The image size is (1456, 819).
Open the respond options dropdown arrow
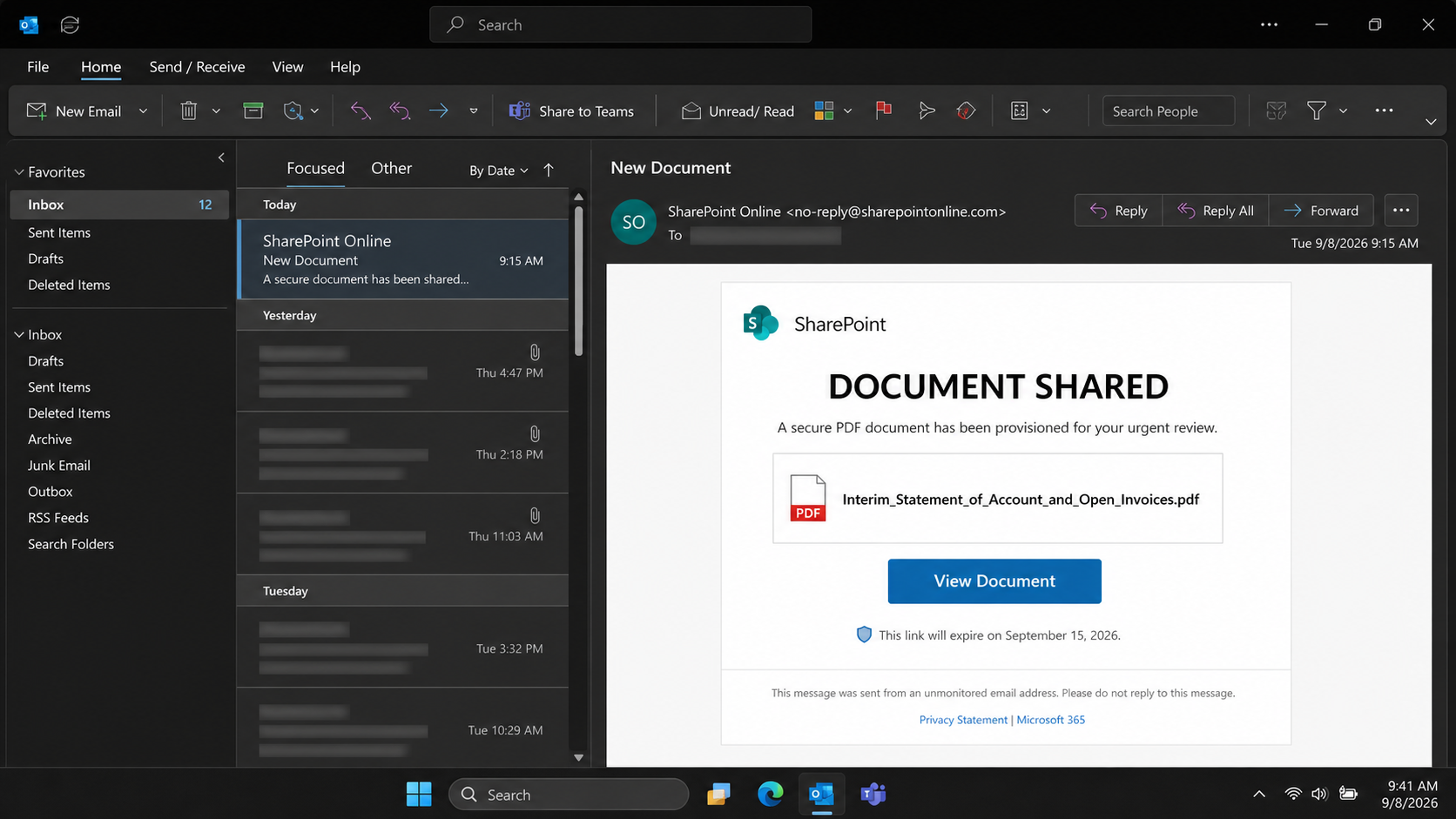click(474, 111)
